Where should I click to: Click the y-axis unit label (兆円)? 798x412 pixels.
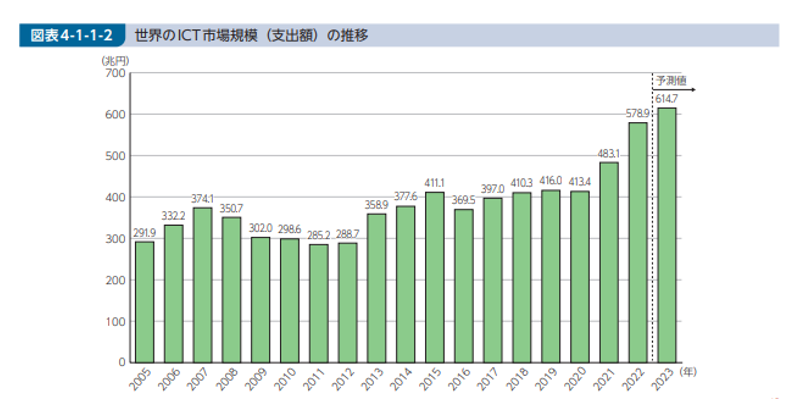tap(116, 61)
